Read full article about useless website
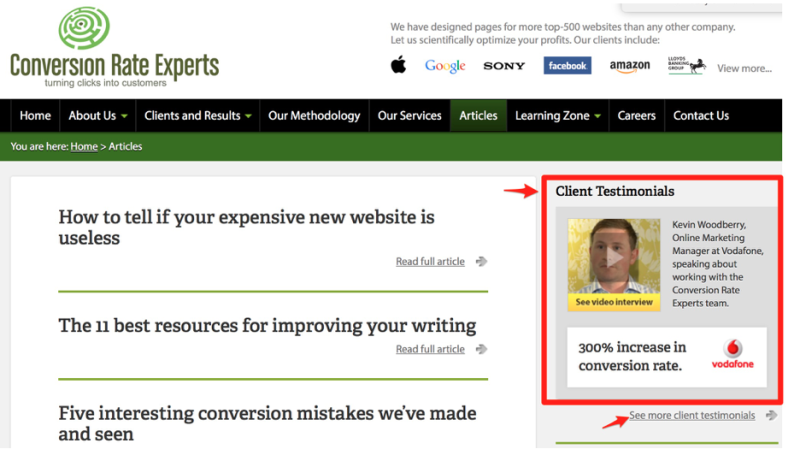This screenshot has height=449, width=800. pos(430,262)
